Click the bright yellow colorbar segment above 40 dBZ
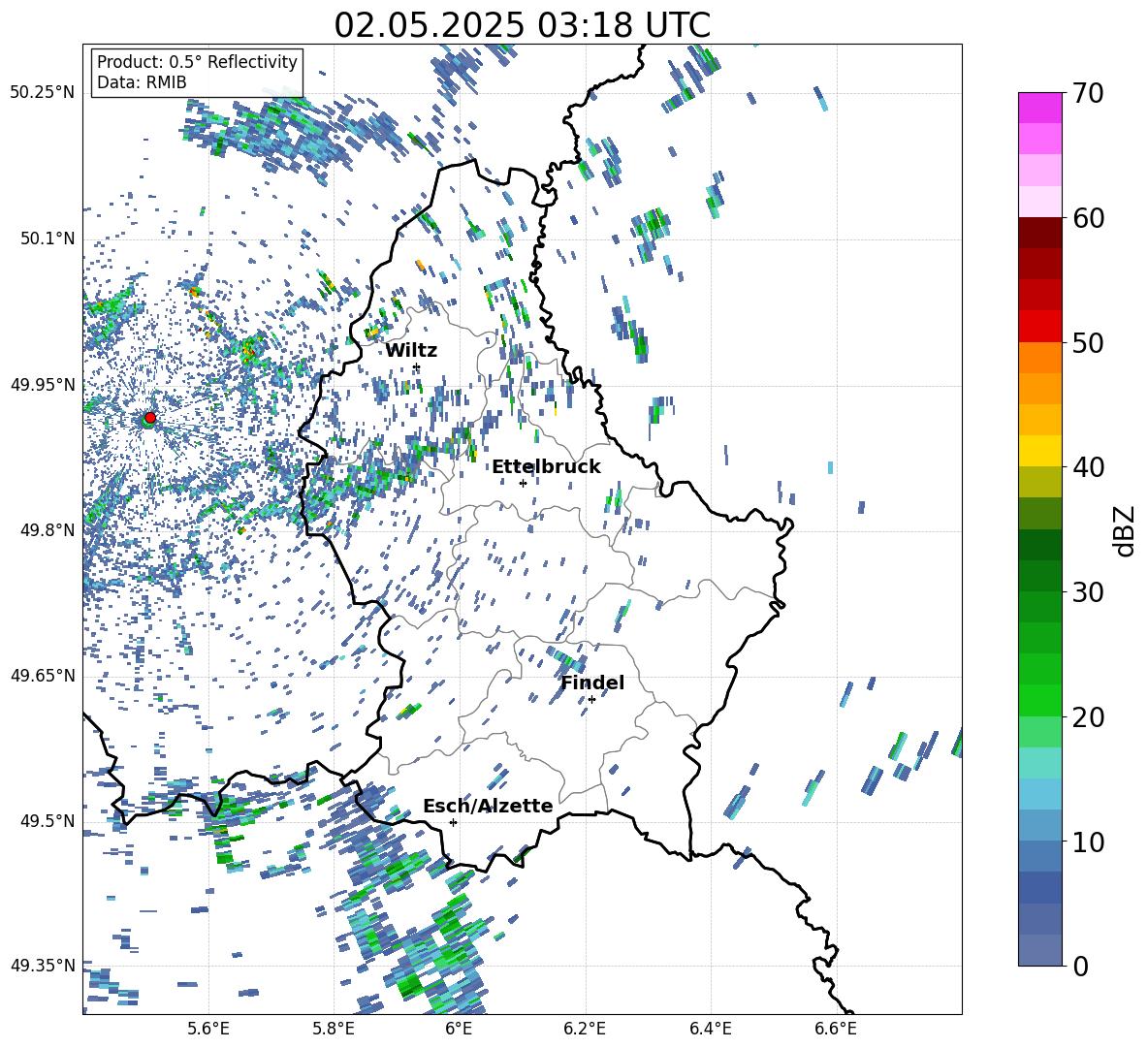The image size is (1148, 1048). (x=1040, y=451)
